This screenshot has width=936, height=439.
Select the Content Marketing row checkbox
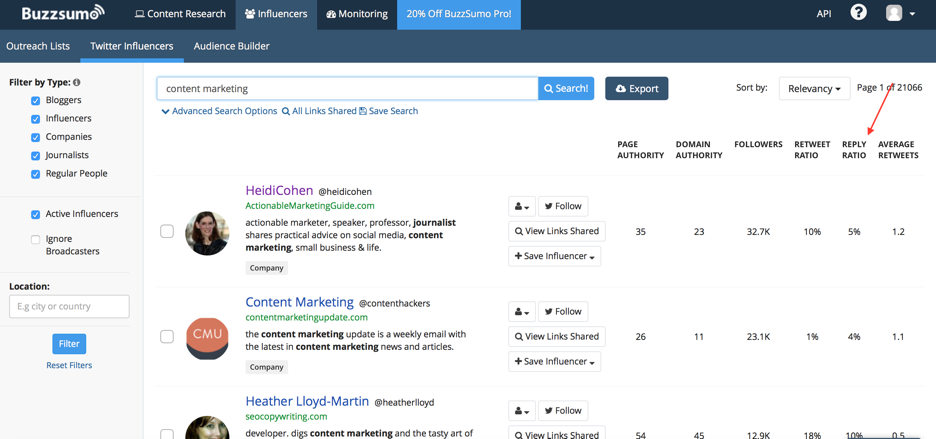click(x=167, y=337)
